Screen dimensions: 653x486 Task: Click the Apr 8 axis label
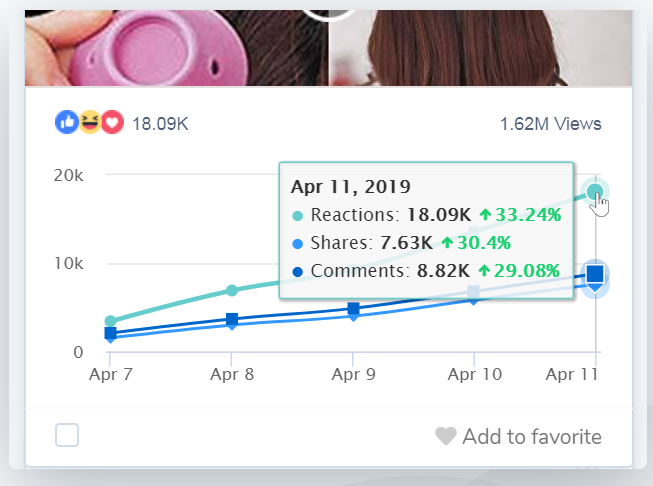[x=231, y=374]
